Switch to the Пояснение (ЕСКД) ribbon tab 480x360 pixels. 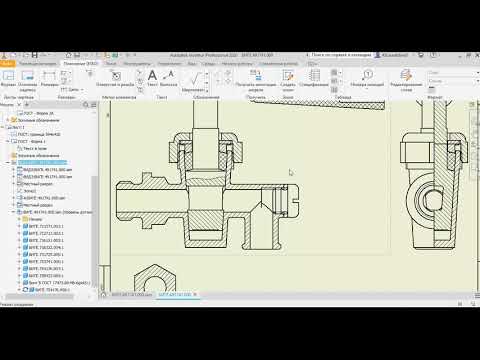click(80, 63)
